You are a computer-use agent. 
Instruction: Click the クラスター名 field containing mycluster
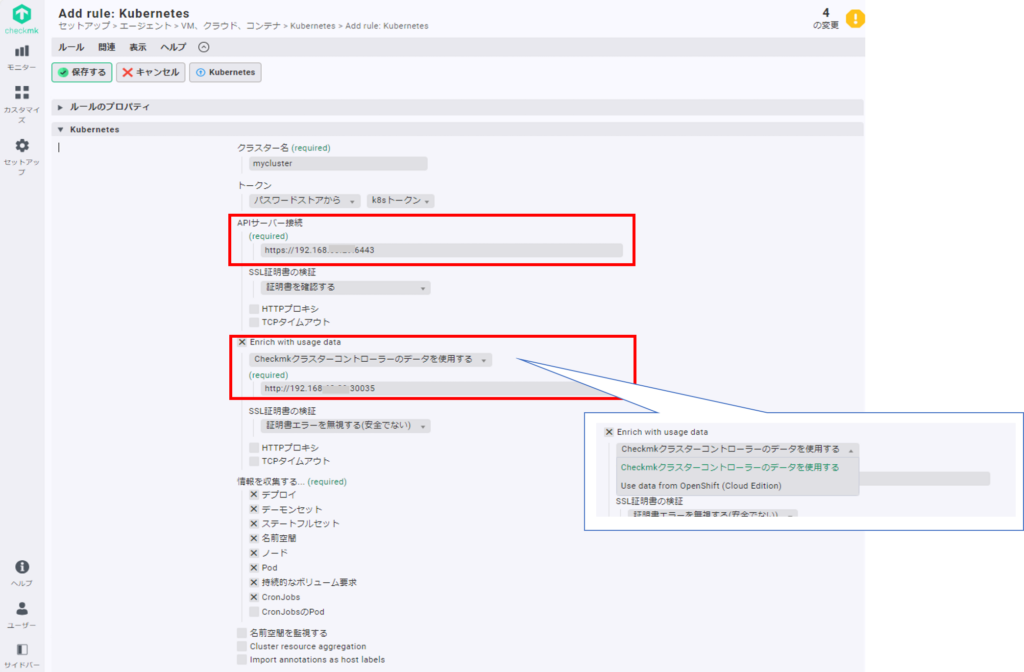tap(338, 163)
